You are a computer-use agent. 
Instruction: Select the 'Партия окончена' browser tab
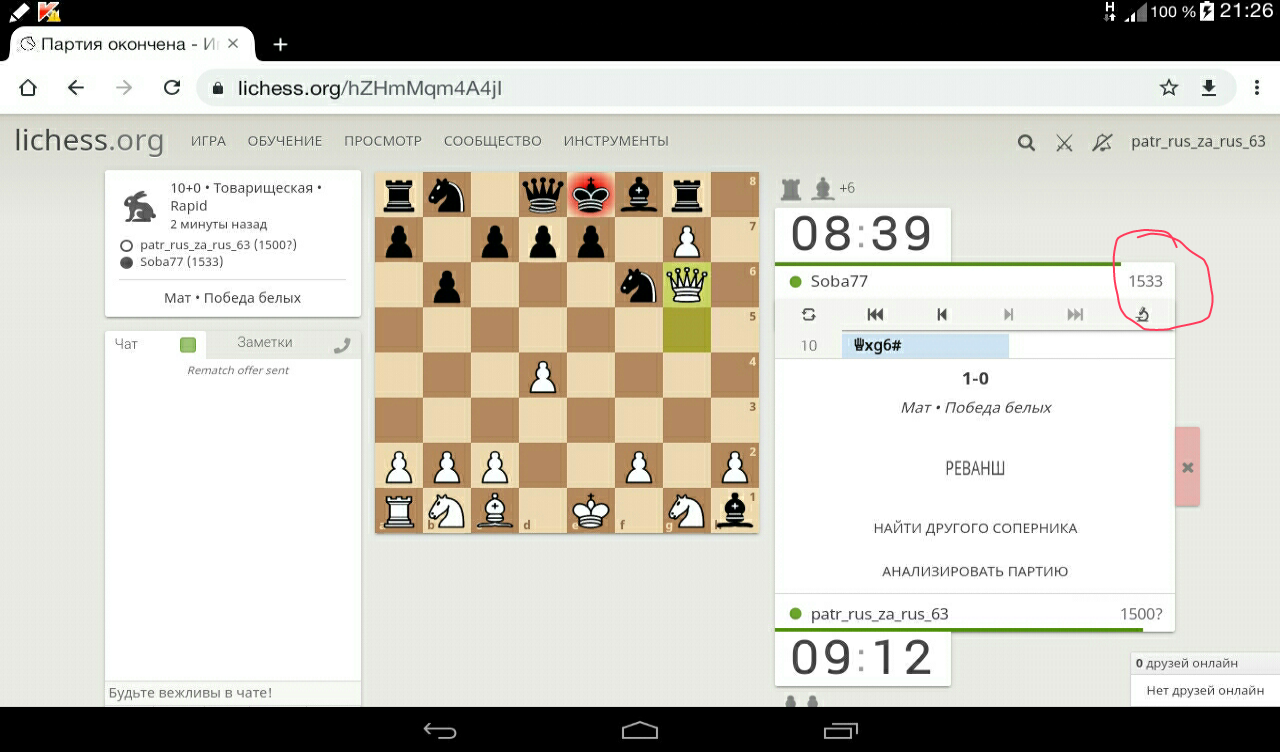click(131, 44)
